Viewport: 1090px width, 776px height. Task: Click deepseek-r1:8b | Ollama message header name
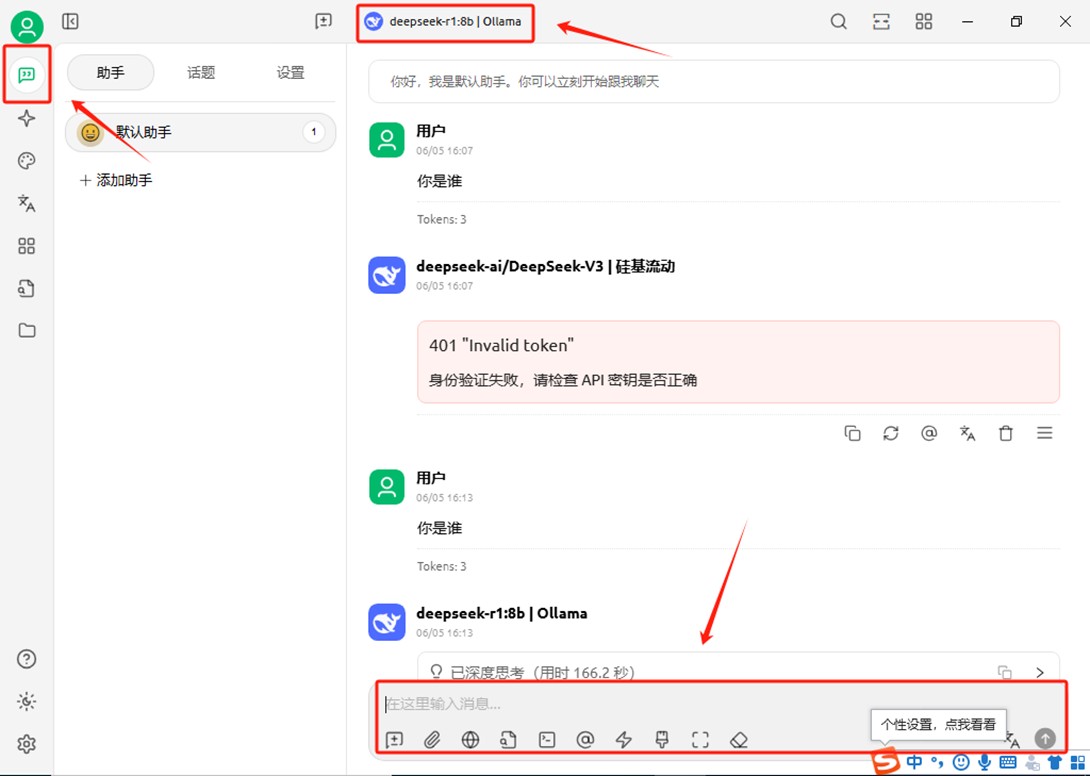pyautogui.click(x=502, y=613)
